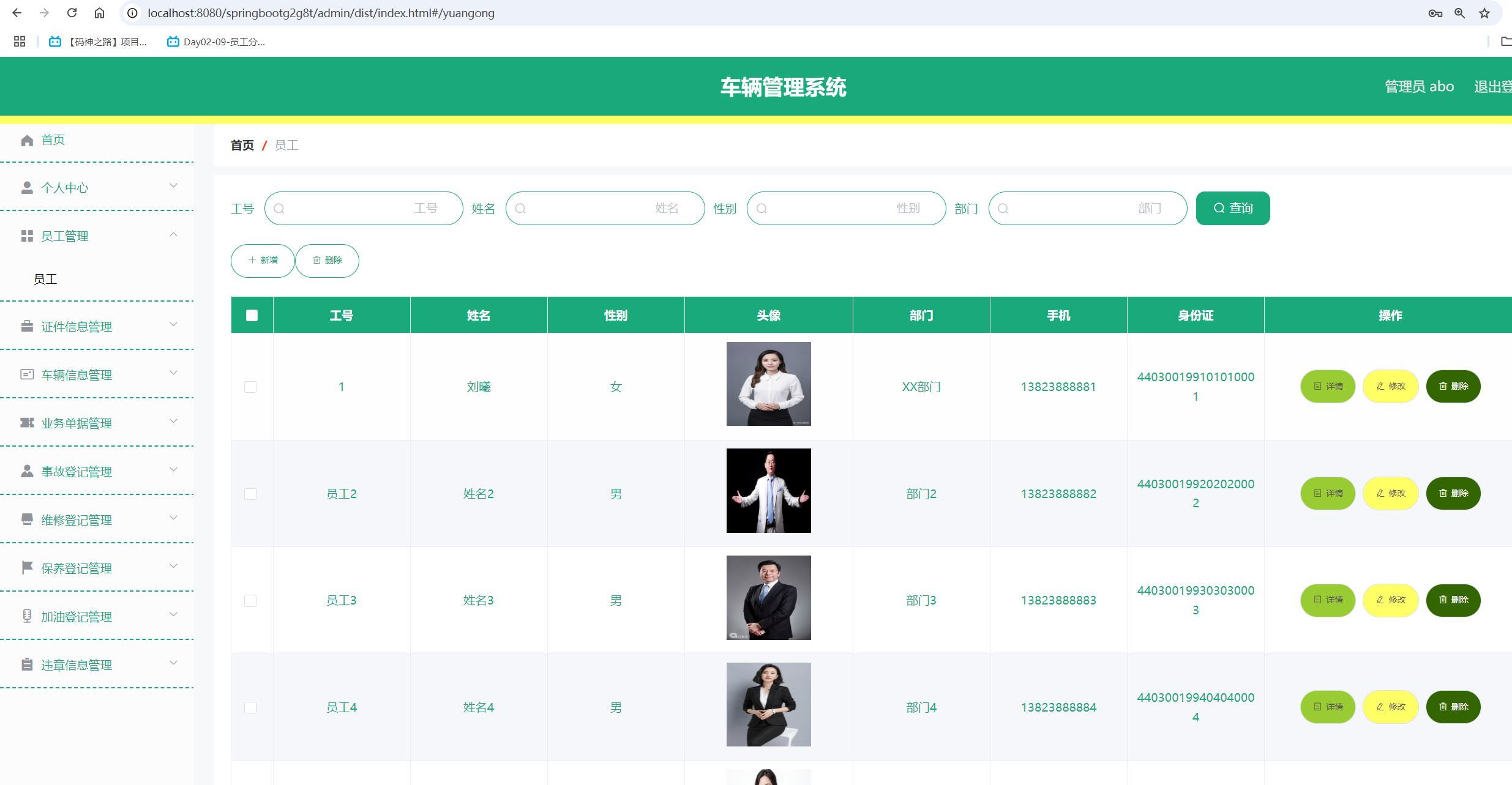Open the 员工 submenu item
Screen dimensions: 1512x785
click(45, 280)
